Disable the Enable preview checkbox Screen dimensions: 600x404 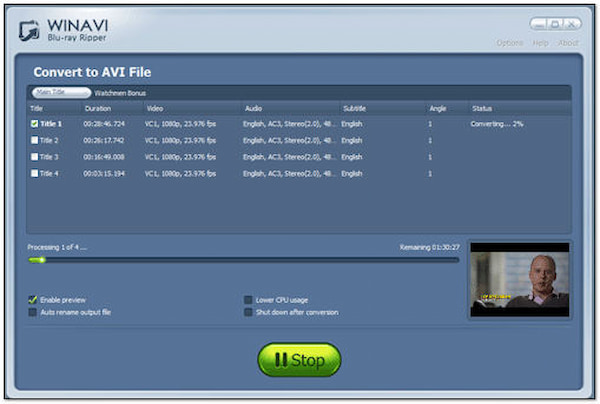pyautogui.click(x=33, y=300)
